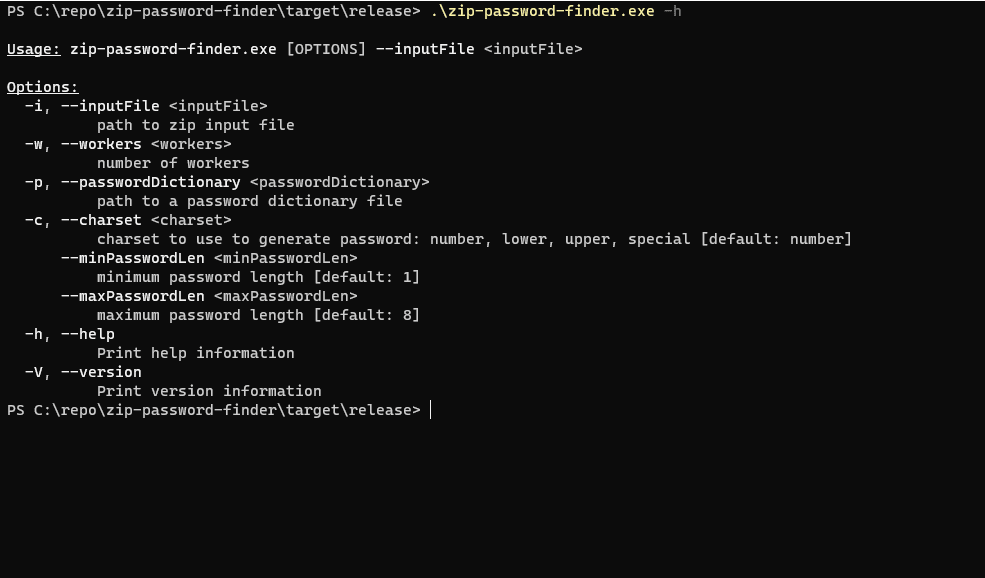Screen dimensions: 985x578
Task: Click the underlined "Usage:" heading
Action: 33,49
